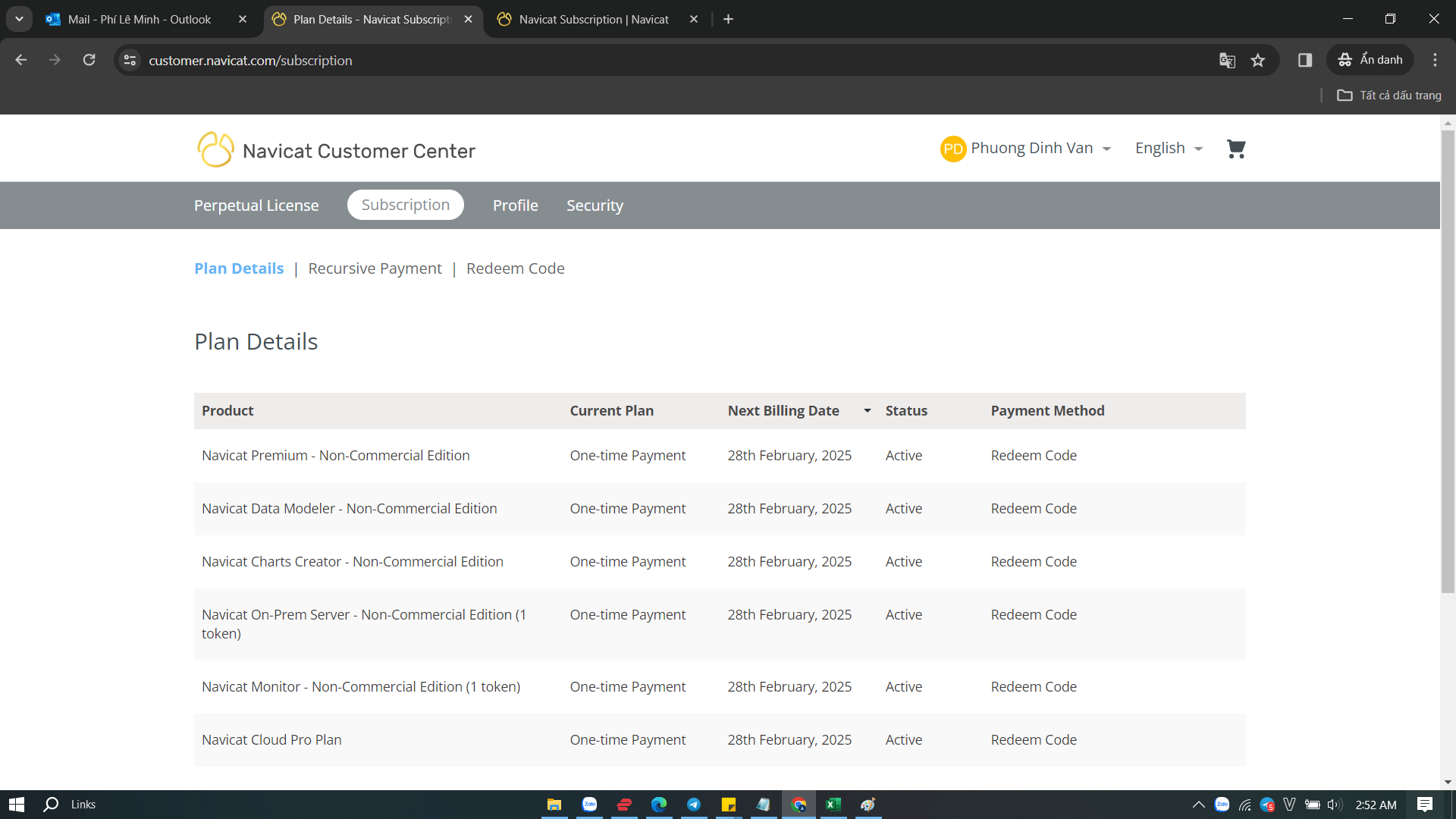Open the browser side panel

(1305, 60)
